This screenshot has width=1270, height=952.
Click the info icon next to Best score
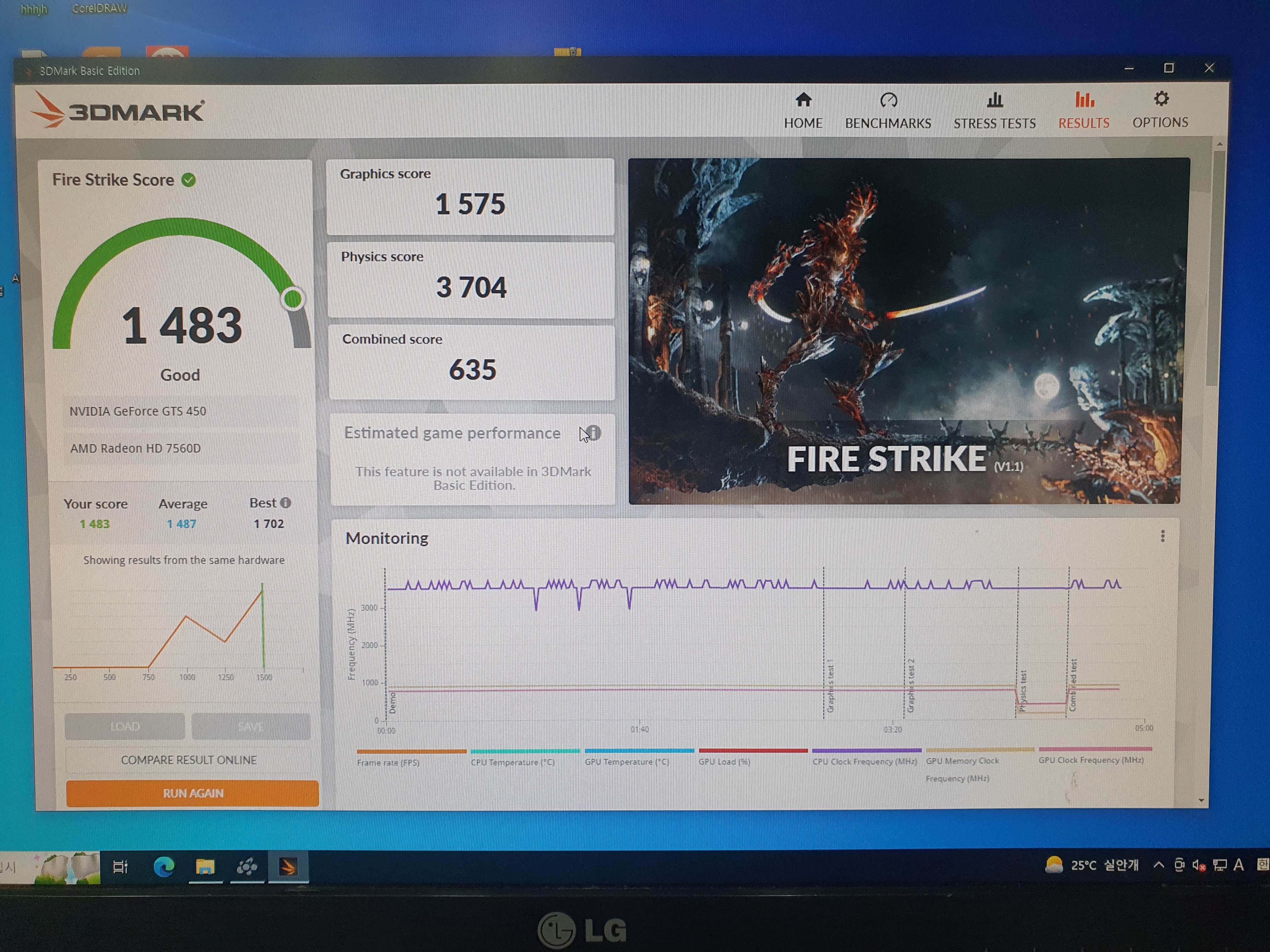tap(285, 503)
